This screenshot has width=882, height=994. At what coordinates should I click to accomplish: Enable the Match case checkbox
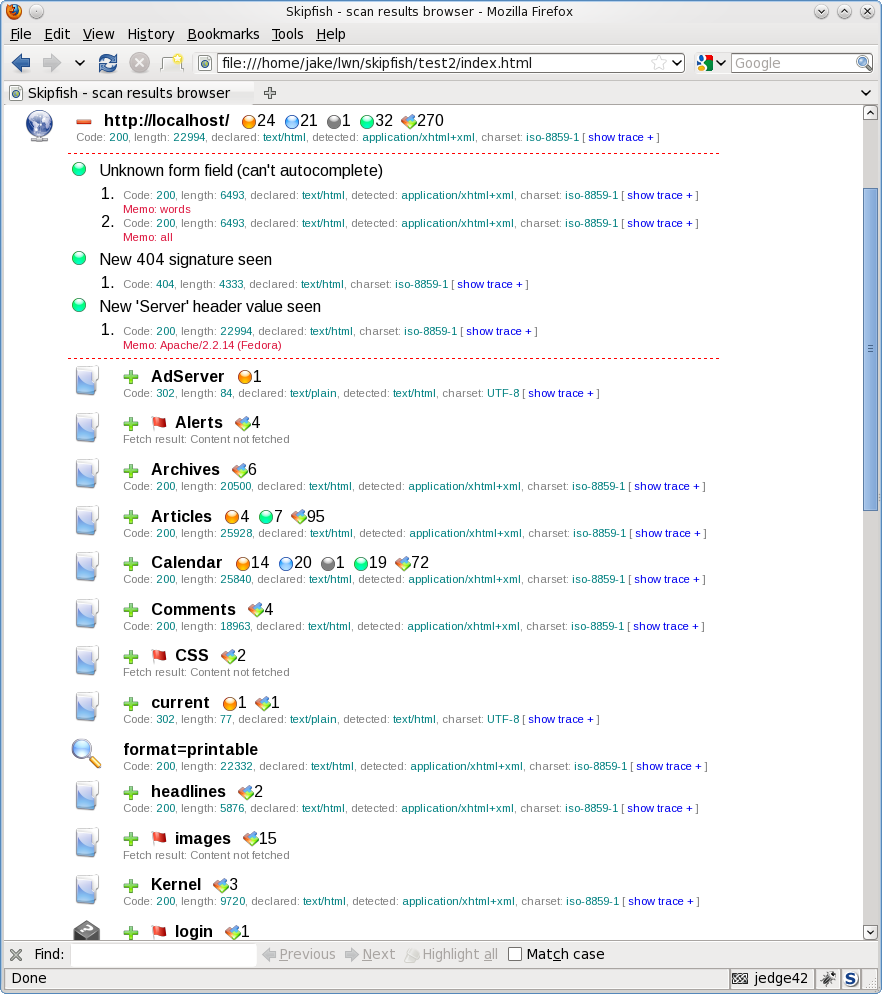[515, 954]
